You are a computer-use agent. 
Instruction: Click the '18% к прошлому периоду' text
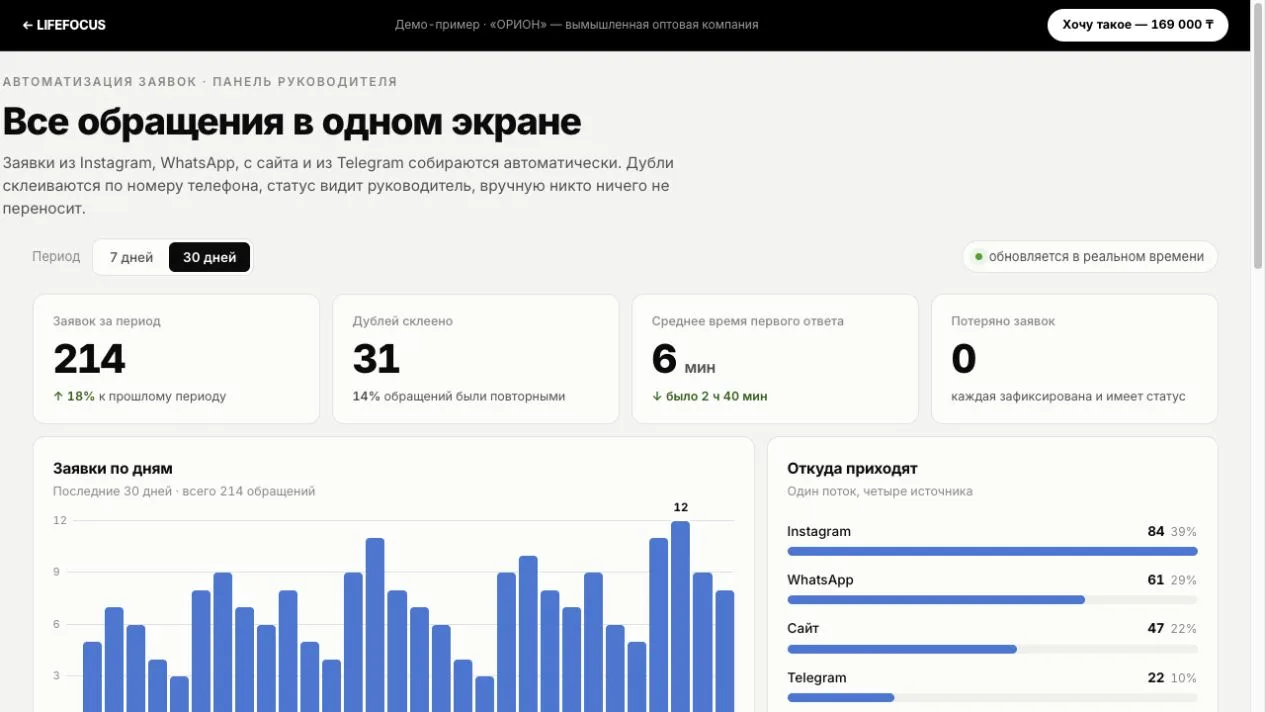click(139, 397)
